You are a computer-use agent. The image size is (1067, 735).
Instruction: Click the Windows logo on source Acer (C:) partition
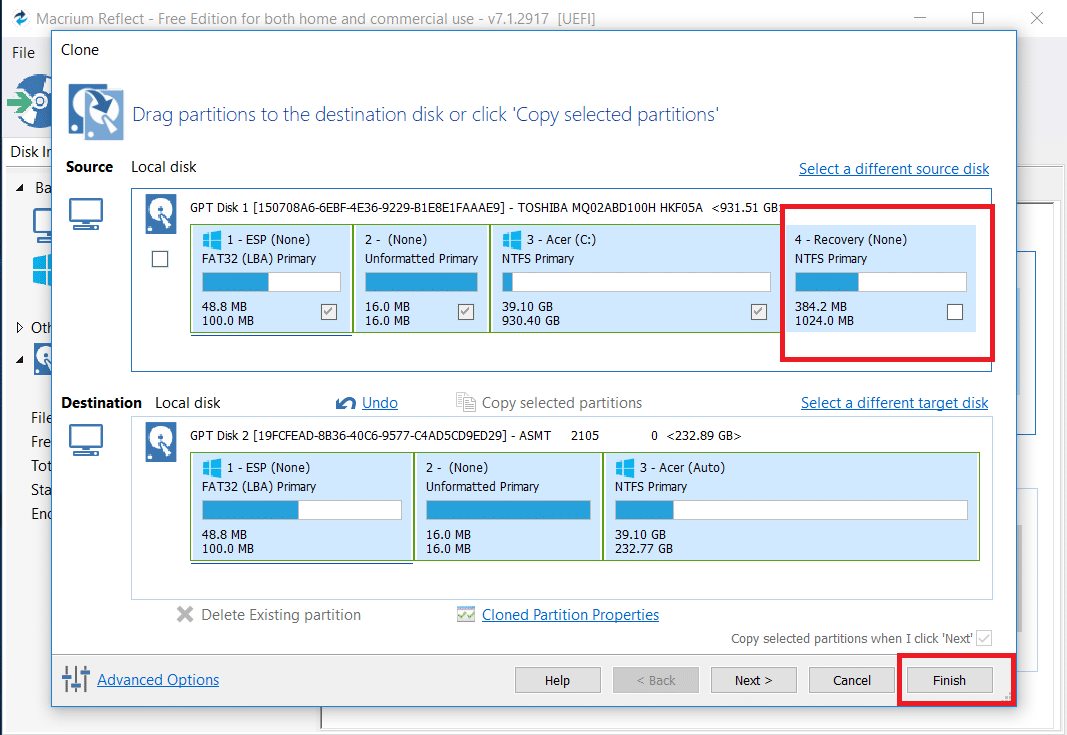[x=512, y=240]
